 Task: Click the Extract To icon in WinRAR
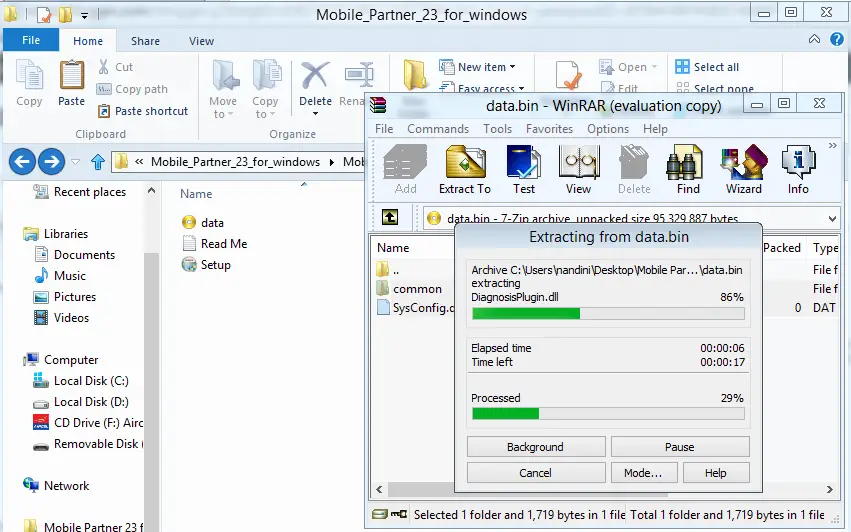pyautogui.click(x=465, y=168)
